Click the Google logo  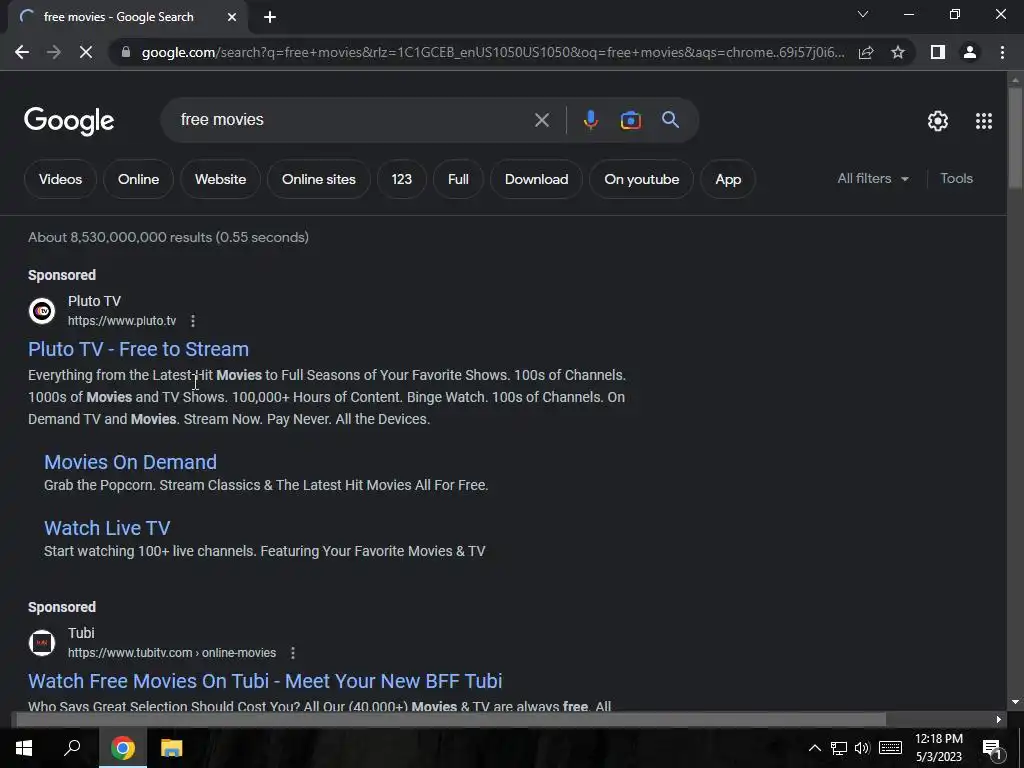[x=69, y=121]
